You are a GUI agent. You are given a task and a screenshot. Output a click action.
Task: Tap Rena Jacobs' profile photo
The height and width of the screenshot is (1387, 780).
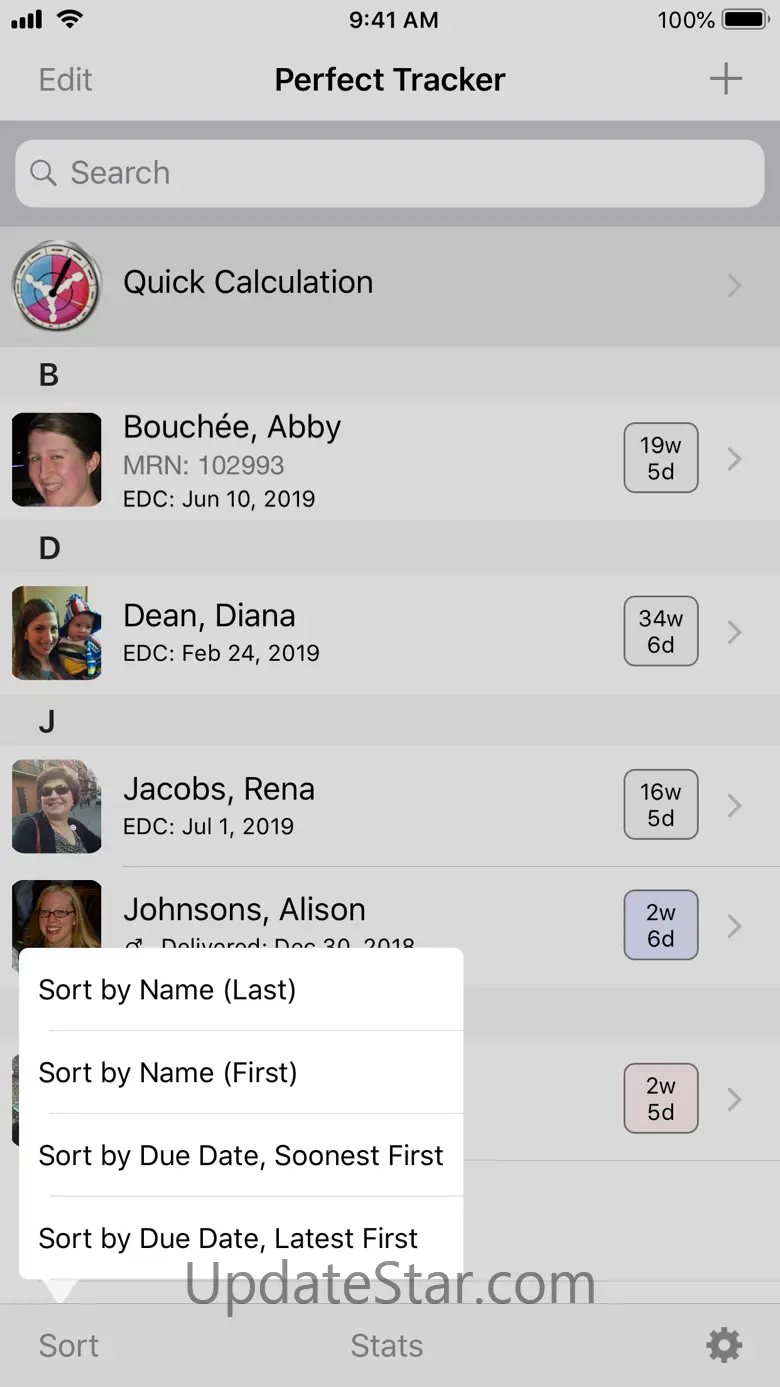[57, 806]
